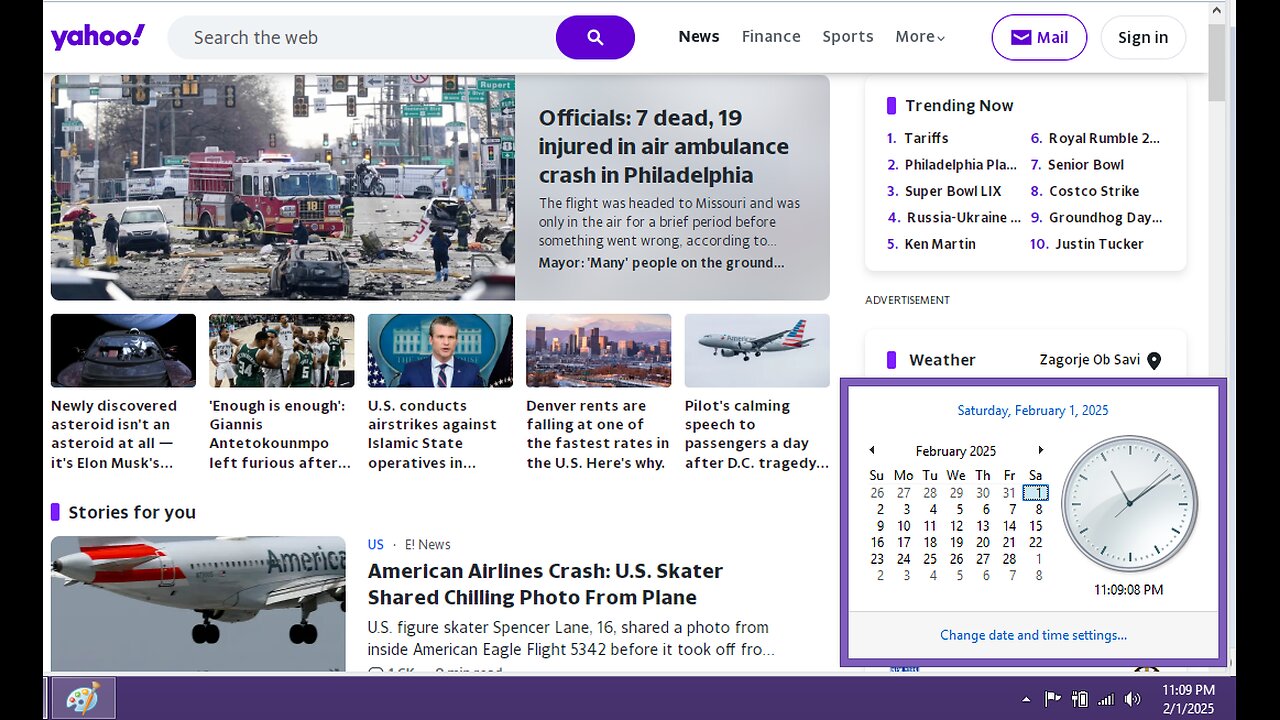Select February 28 in the calendar

tap(1009, 559)
